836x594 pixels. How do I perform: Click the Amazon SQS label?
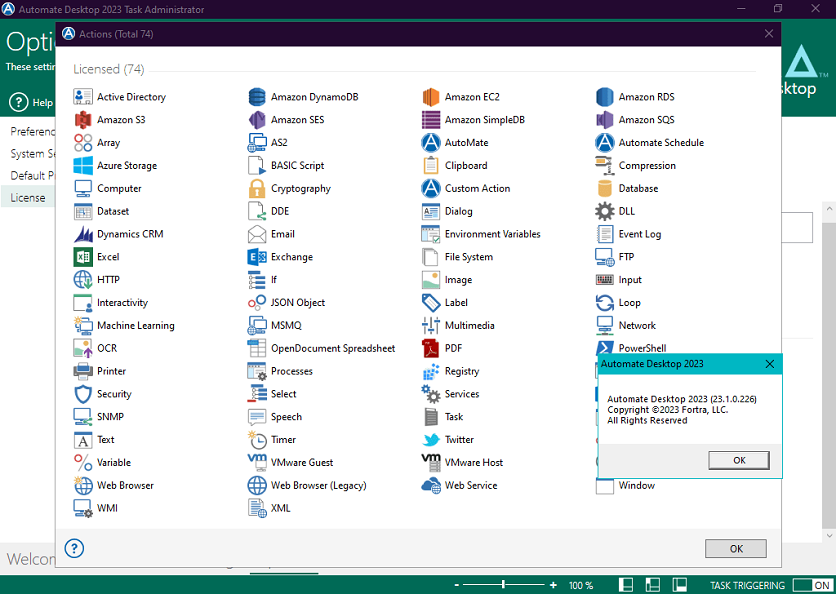pyautogui.click(x=646, y=119)
